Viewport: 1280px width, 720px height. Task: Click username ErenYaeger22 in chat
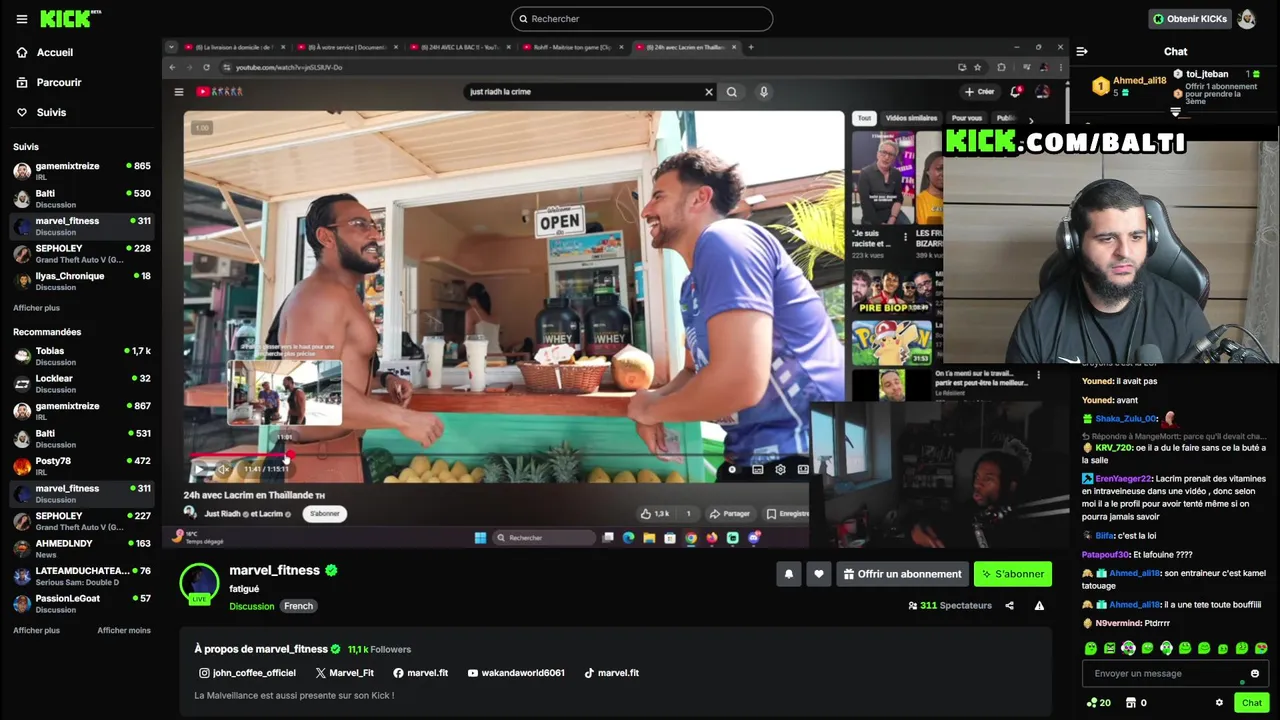tap(1123, 479)
